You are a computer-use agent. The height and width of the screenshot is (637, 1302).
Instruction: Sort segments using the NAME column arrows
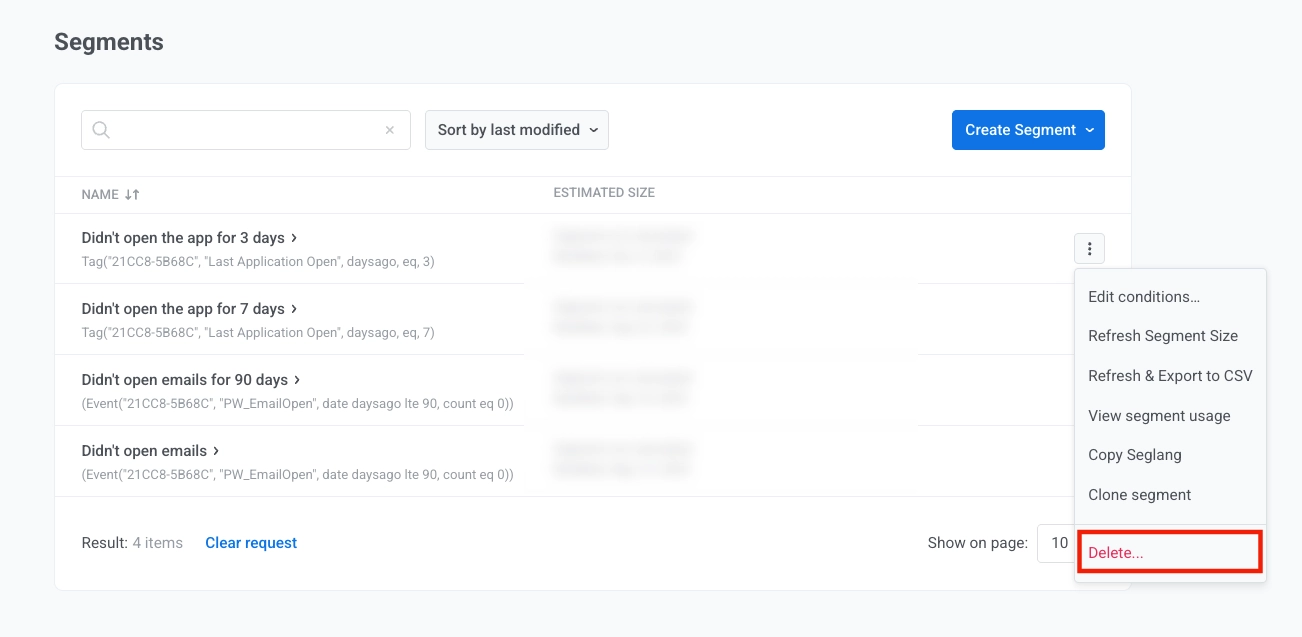133,194
